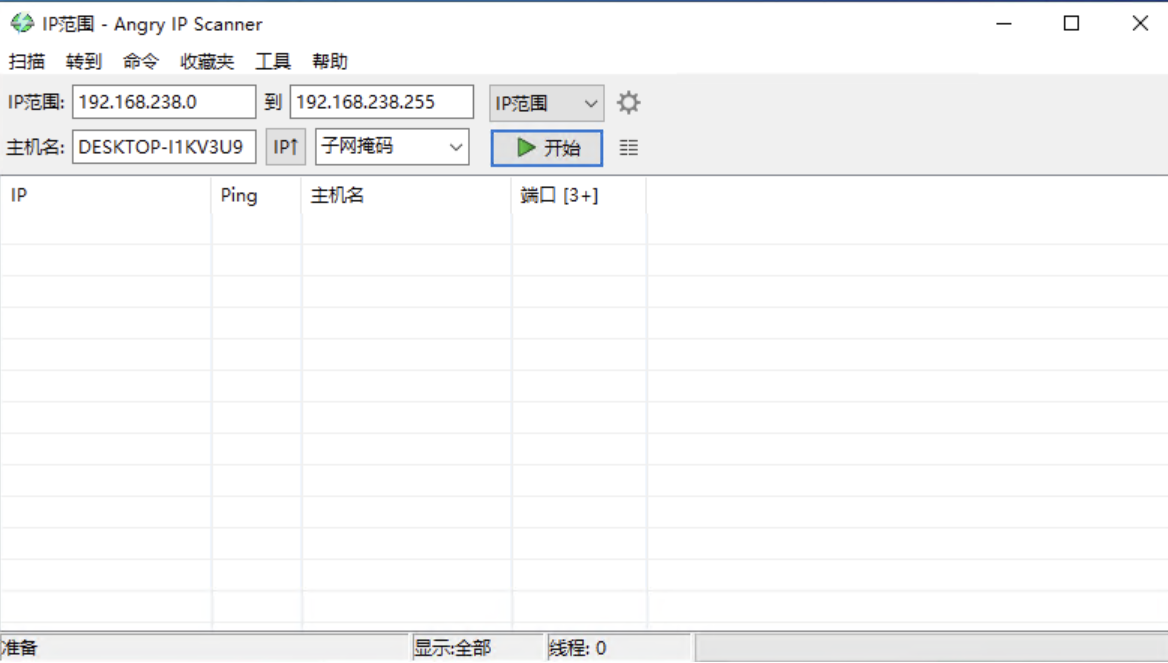The image size is (1168, 663).
Task: Edit the DESKTOP-I1KV3U9 hostname field
Action: 162,146
